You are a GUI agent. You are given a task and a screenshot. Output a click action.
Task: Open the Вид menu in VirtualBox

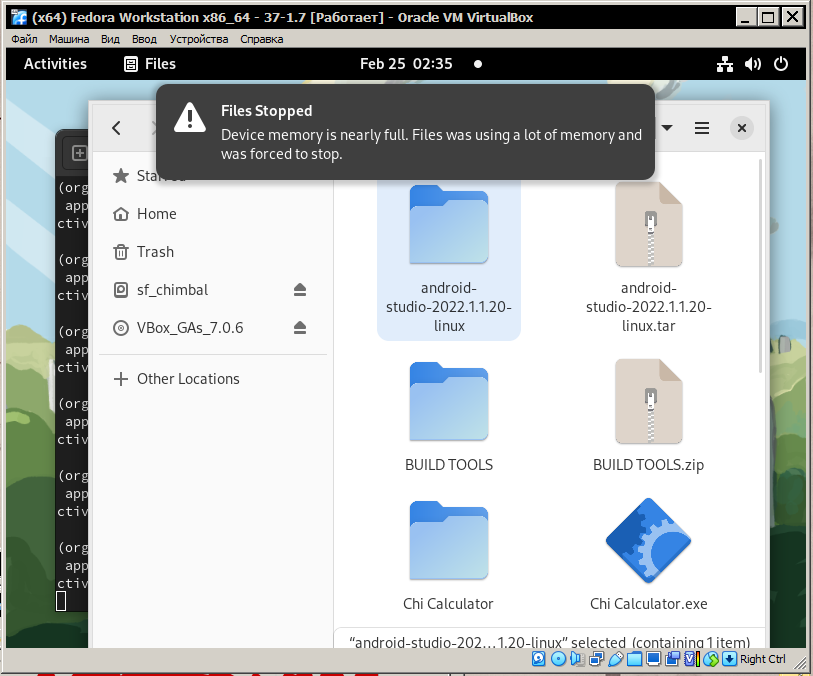(110, 39)
